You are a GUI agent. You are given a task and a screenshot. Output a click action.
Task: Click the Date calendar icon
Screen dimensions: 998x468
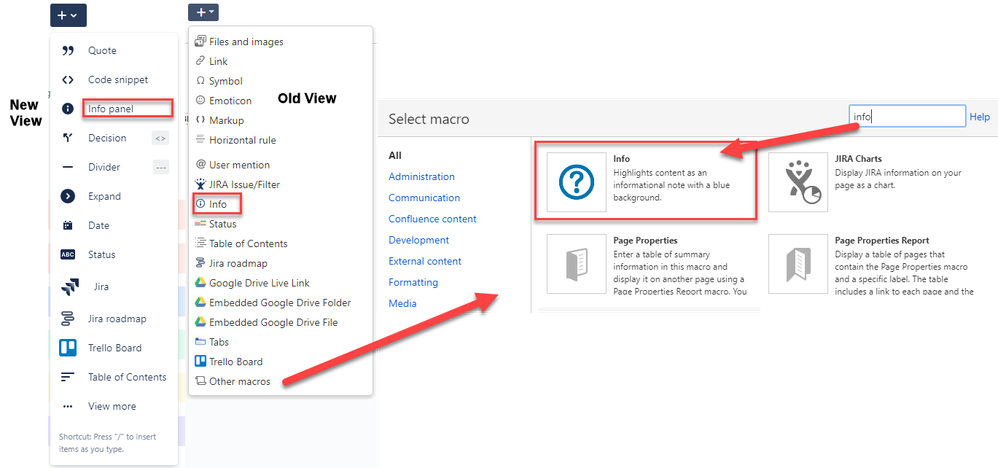click(67, 225)
